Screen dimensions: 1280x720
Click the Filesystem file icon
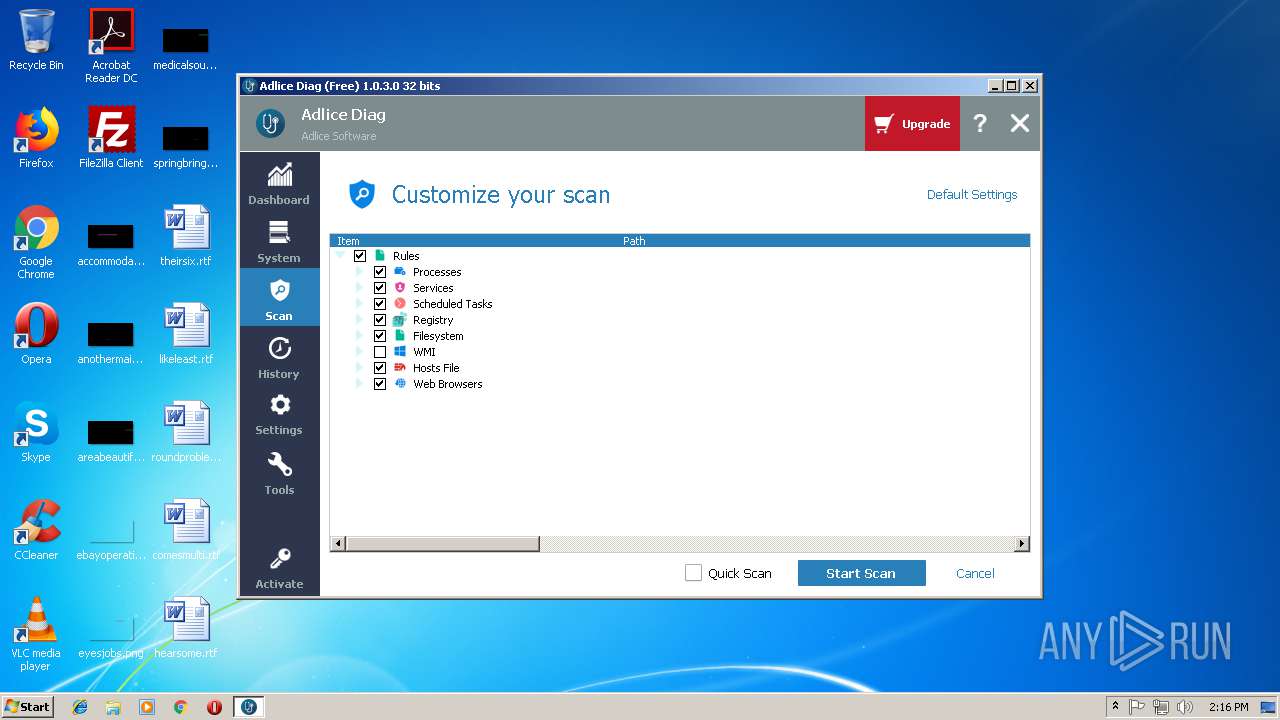coord(400,336)
